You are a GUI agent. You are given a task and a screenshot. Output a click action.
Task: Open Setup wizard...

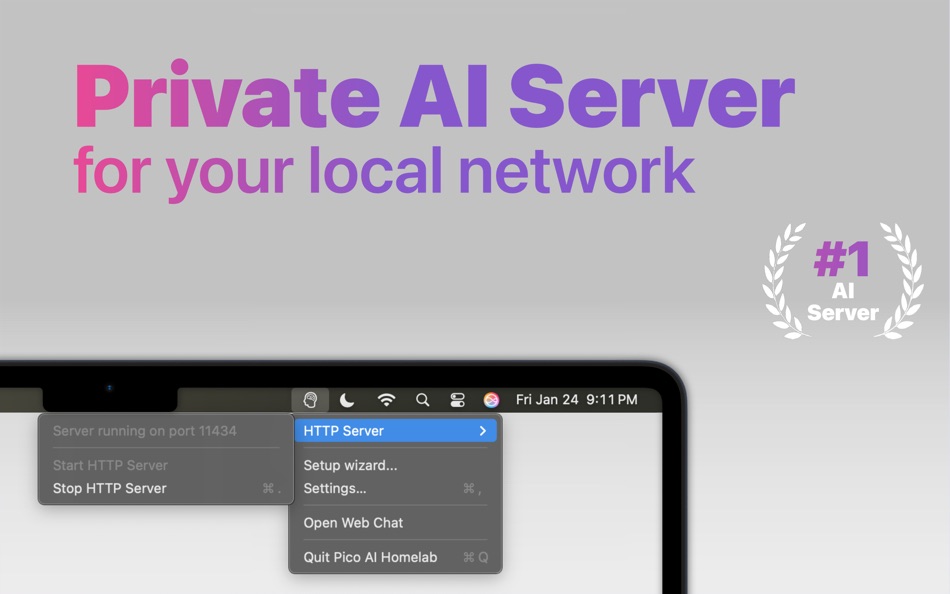[396, 466]
